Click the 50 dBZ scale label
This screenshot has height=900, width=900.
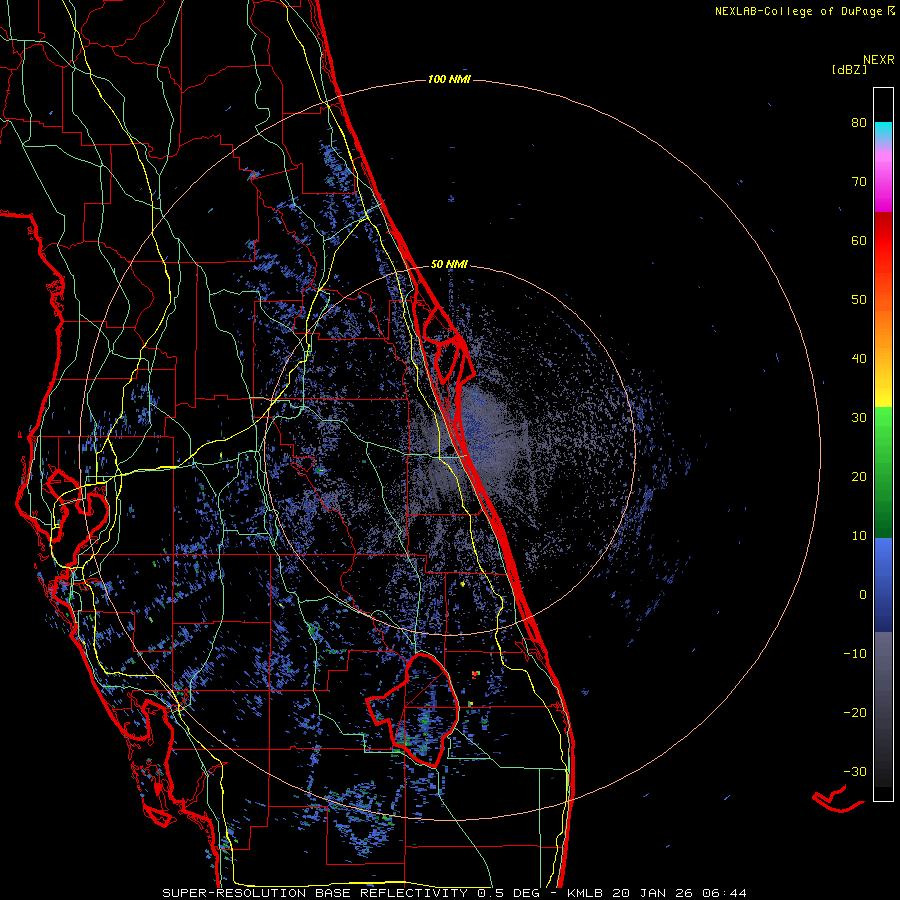[x=859, y=300]
